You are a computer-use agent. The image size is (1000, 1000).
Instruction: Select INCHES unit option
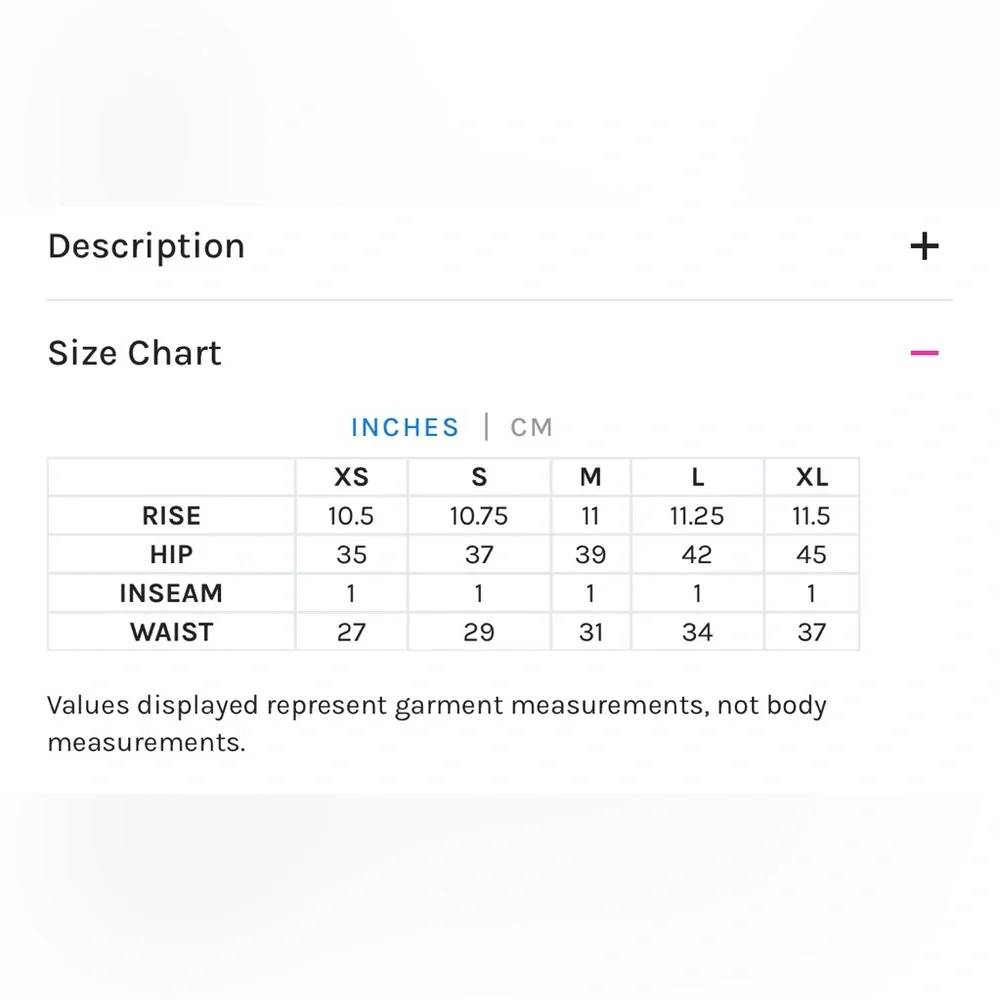tap(405, 427)
